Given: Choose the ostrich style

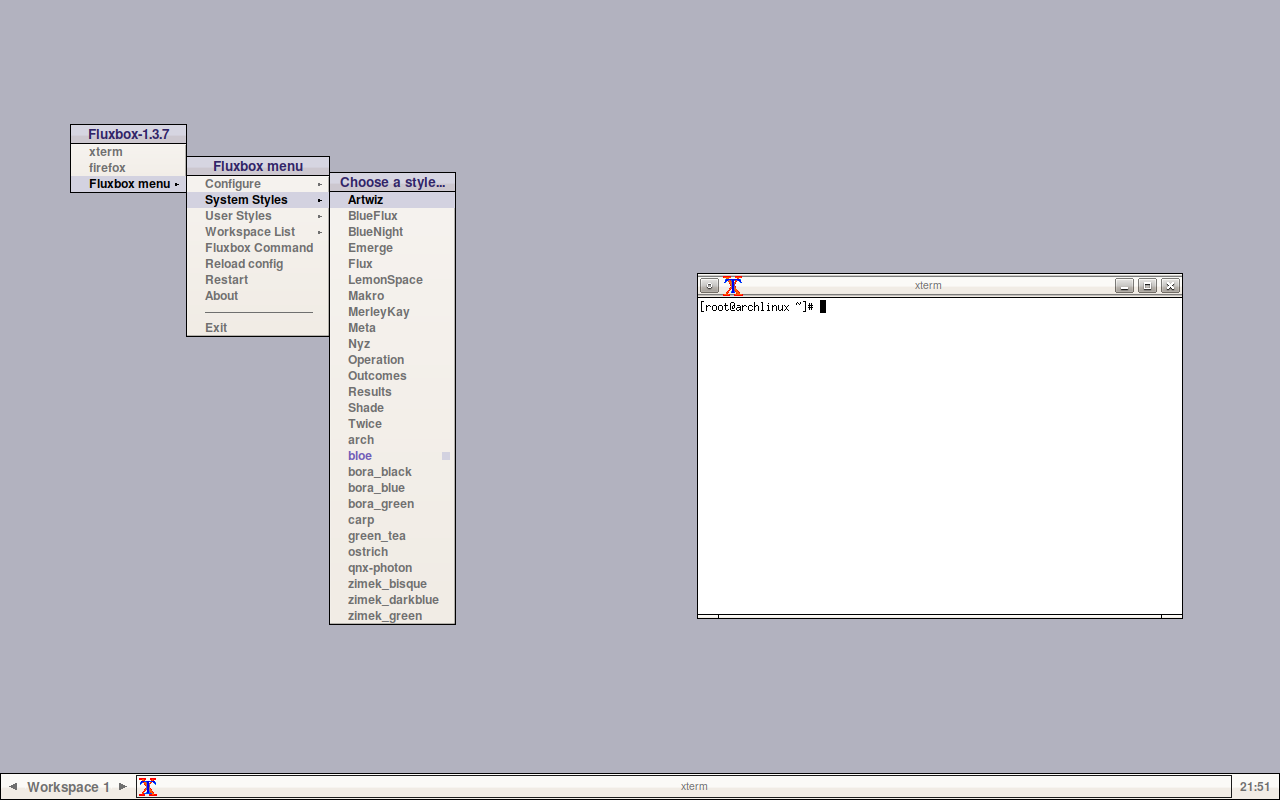Looking at the screenshot, I should click(392, 552).
